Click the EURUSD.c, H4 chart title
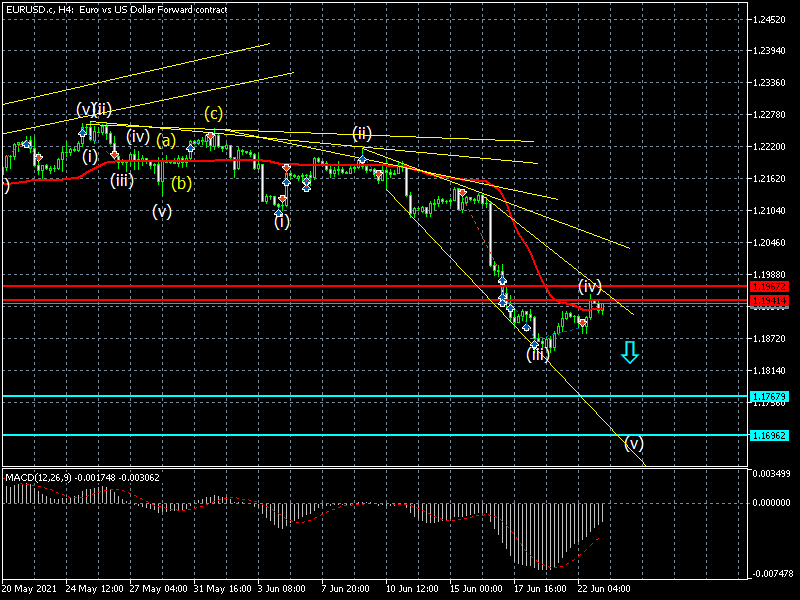The width and height of the screenshot is (800, 600). coord(116,9)
